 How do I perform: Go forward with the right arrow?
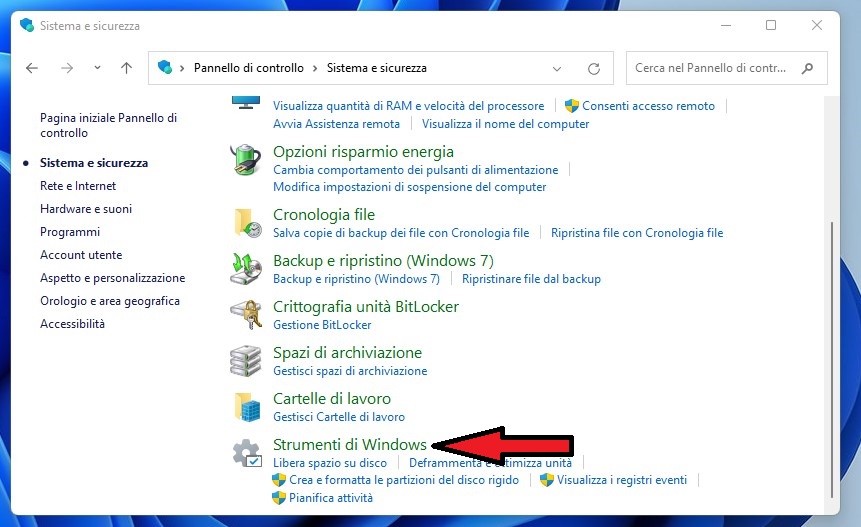pos(67,68)
